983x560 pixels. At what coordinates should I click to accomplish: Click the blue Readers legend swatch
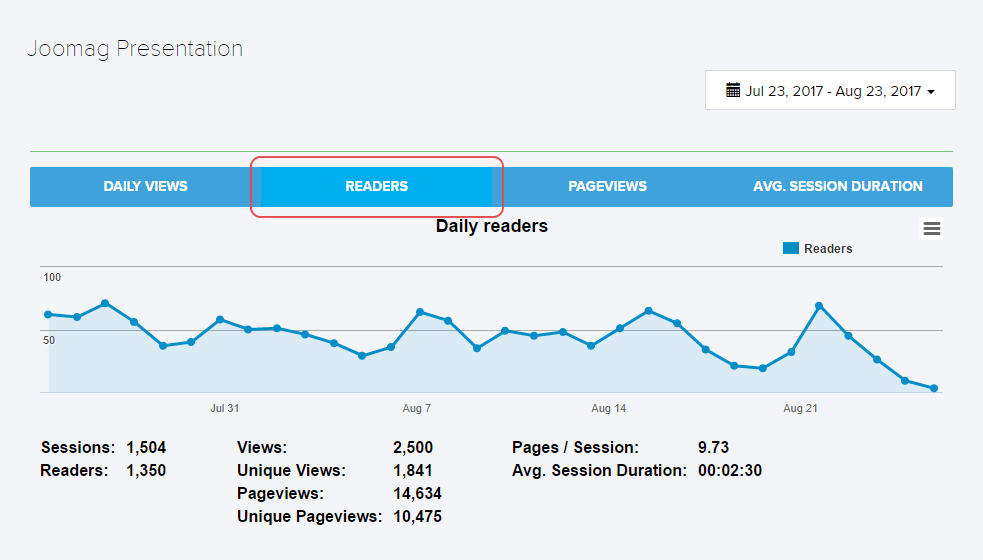791,248
